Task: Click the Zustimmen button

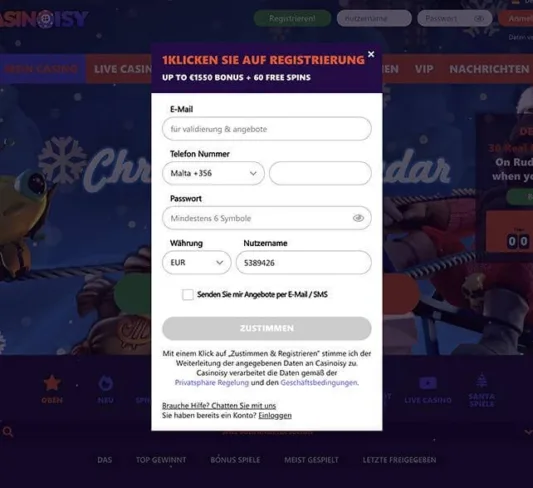Action: click(x=267, y=328)
